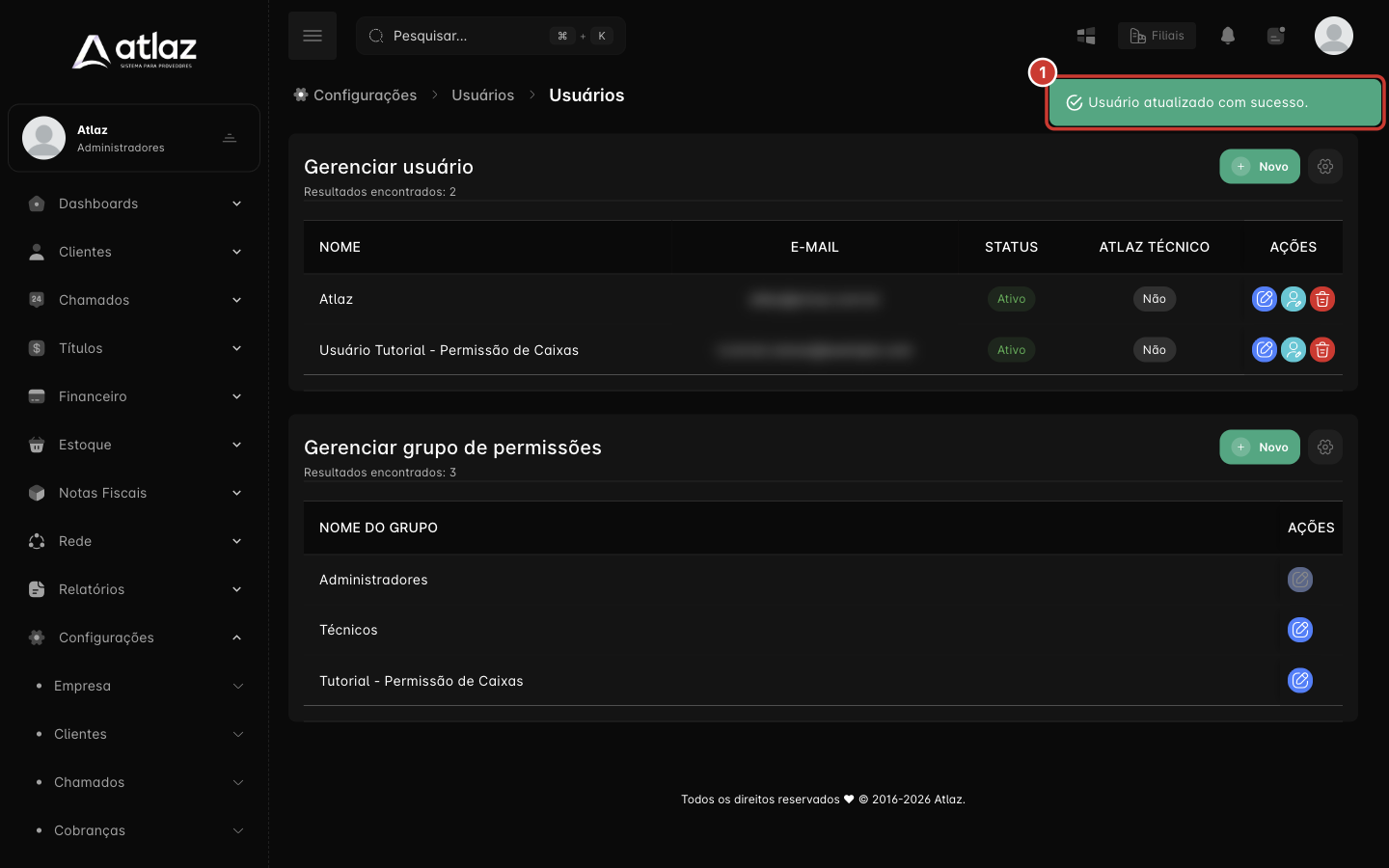The image size is (1389, 868).
Task: Edit the Técnicos permission group
Action: tap(1300, 630)
